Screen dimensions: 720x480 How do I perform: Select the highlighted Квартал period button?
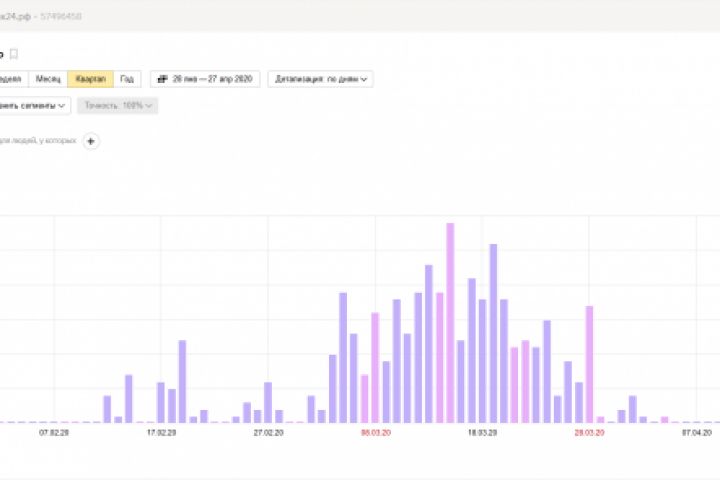pyautogui.click(x=90, y=79)
